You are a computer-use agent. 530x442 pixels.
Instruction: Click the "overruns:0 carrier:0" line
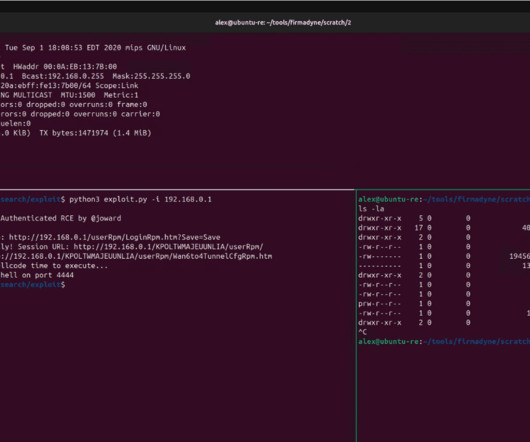[x=80, y=114]
